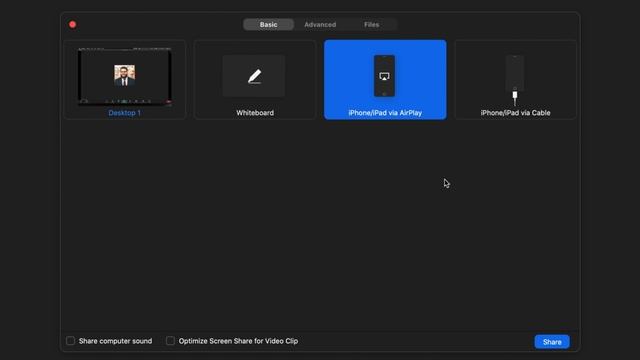Enable Share computer sound checkbox
Screen dimensions: 640x360
pyautogui.click(x=71, y=340)
